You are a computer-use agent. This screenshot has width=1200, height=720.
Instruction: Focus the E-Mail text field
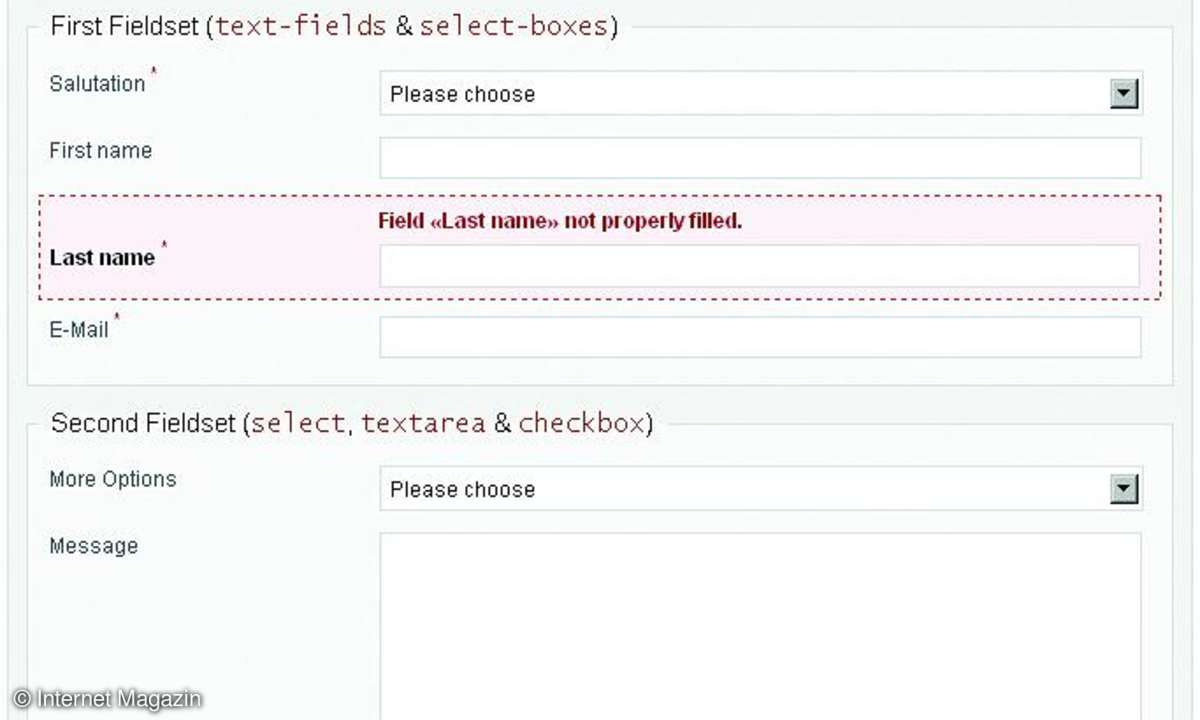pyautogui.click(x=760, y=337)
